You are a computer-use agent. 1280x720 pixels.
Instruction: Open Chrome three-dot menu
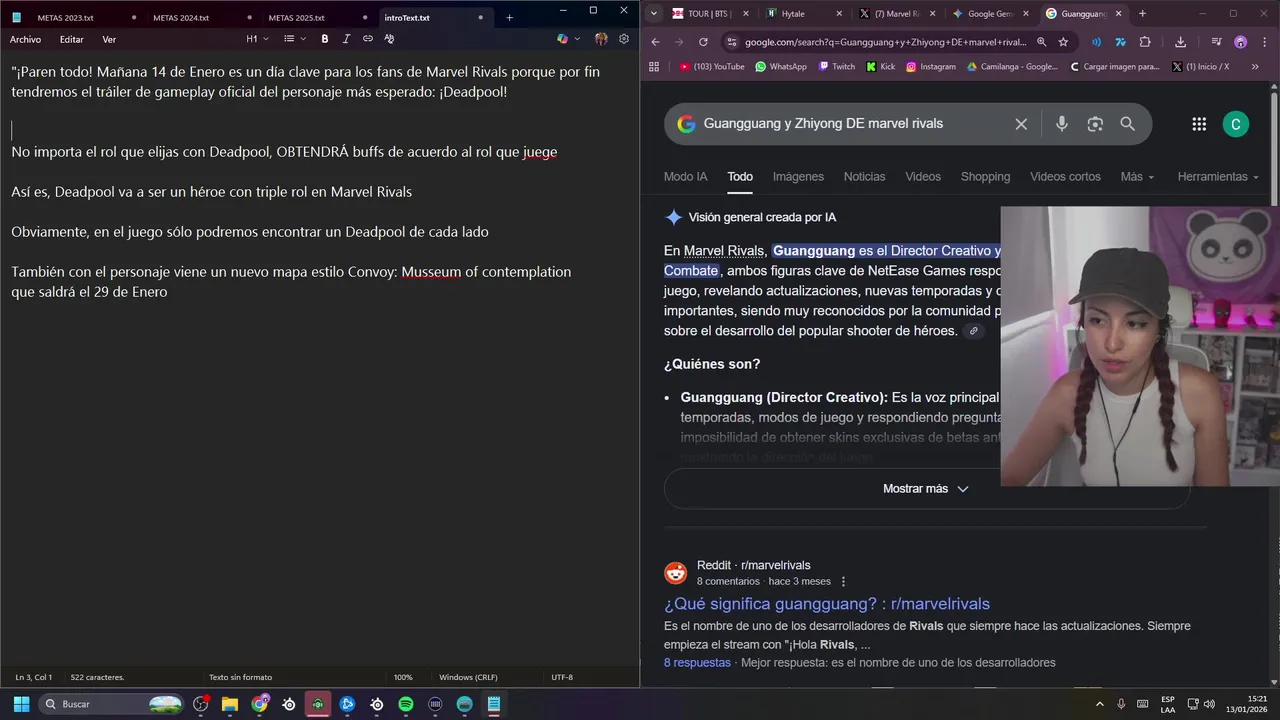pyautogui.click(x=1264, y=42)
